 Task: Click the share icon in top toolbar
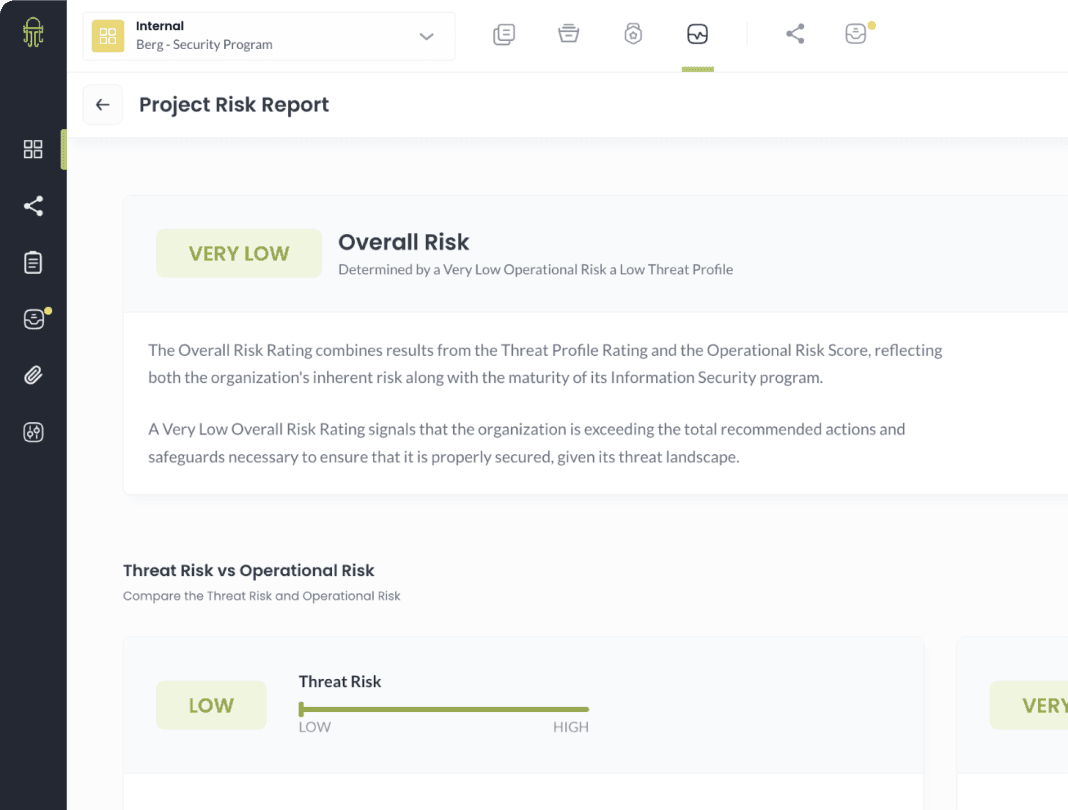795,34
